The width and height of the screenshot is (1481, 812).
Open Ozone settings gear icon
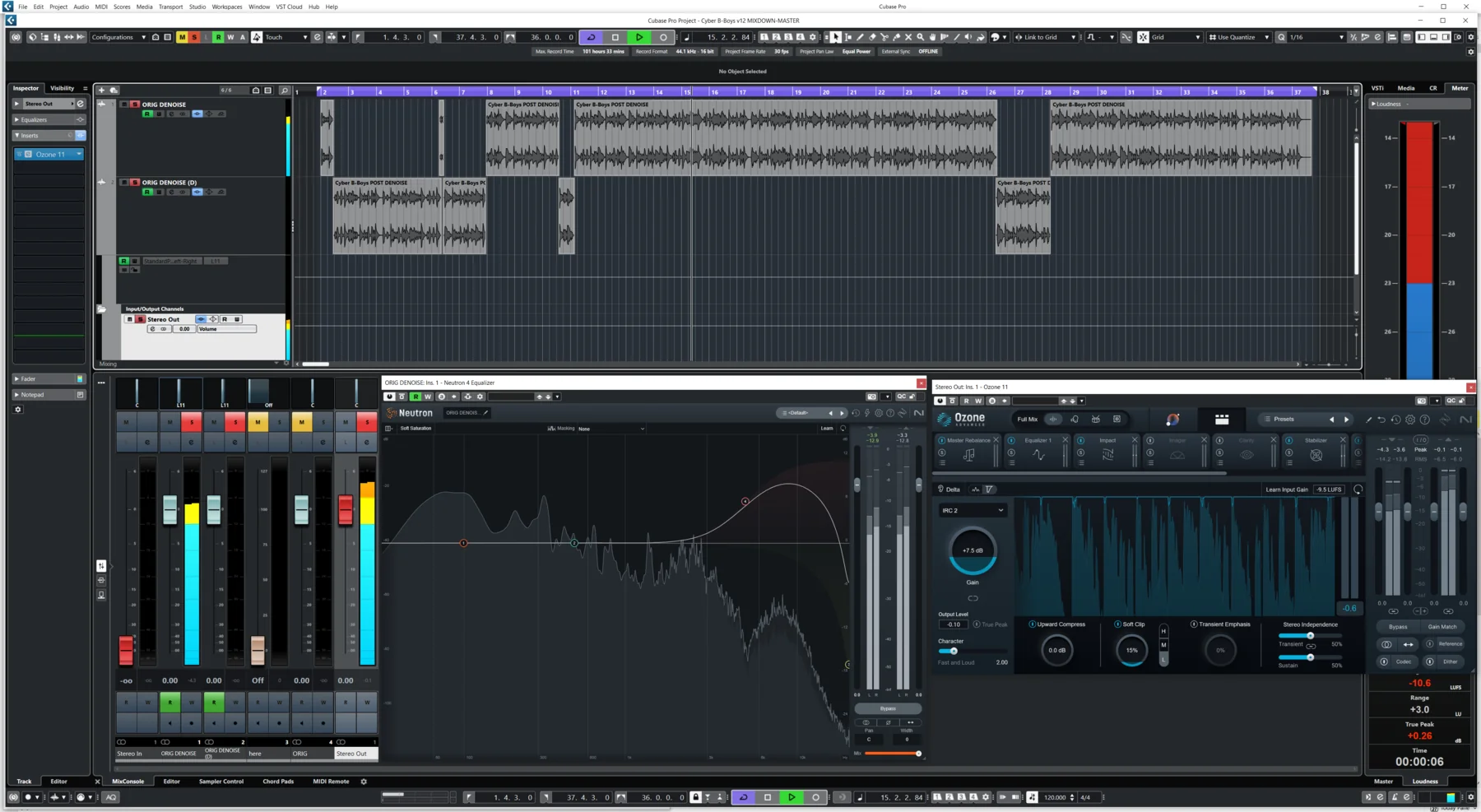point(1410,420)
